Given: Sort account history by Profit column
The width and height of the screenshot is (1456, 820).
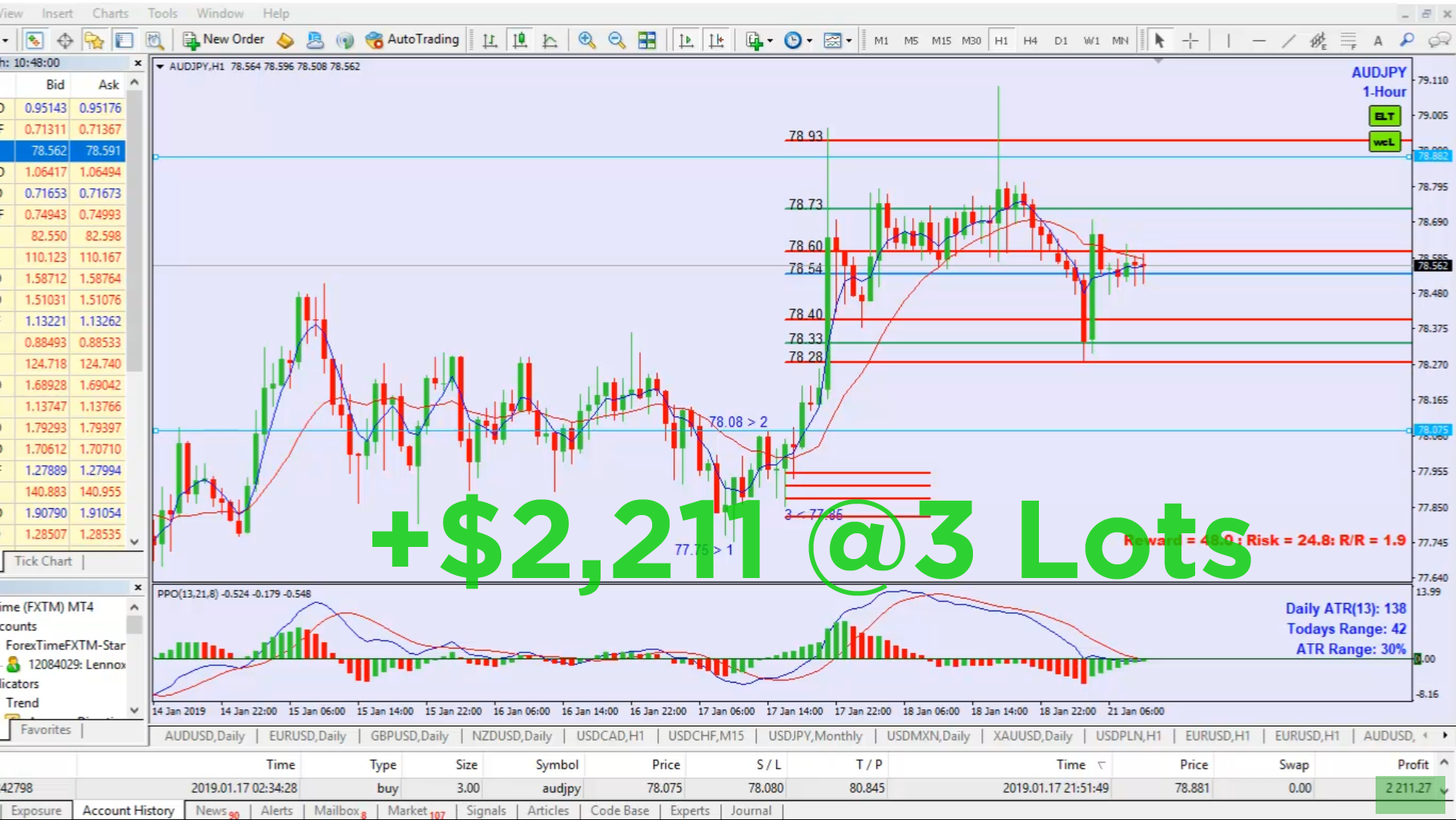Looking at the screenshot, I should (1412, 765).
